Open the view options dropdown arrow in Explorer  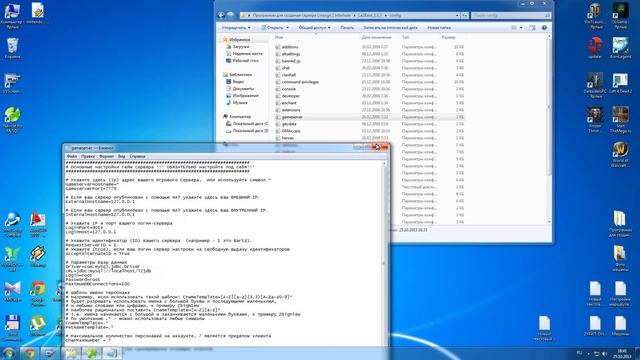point(521,27)
